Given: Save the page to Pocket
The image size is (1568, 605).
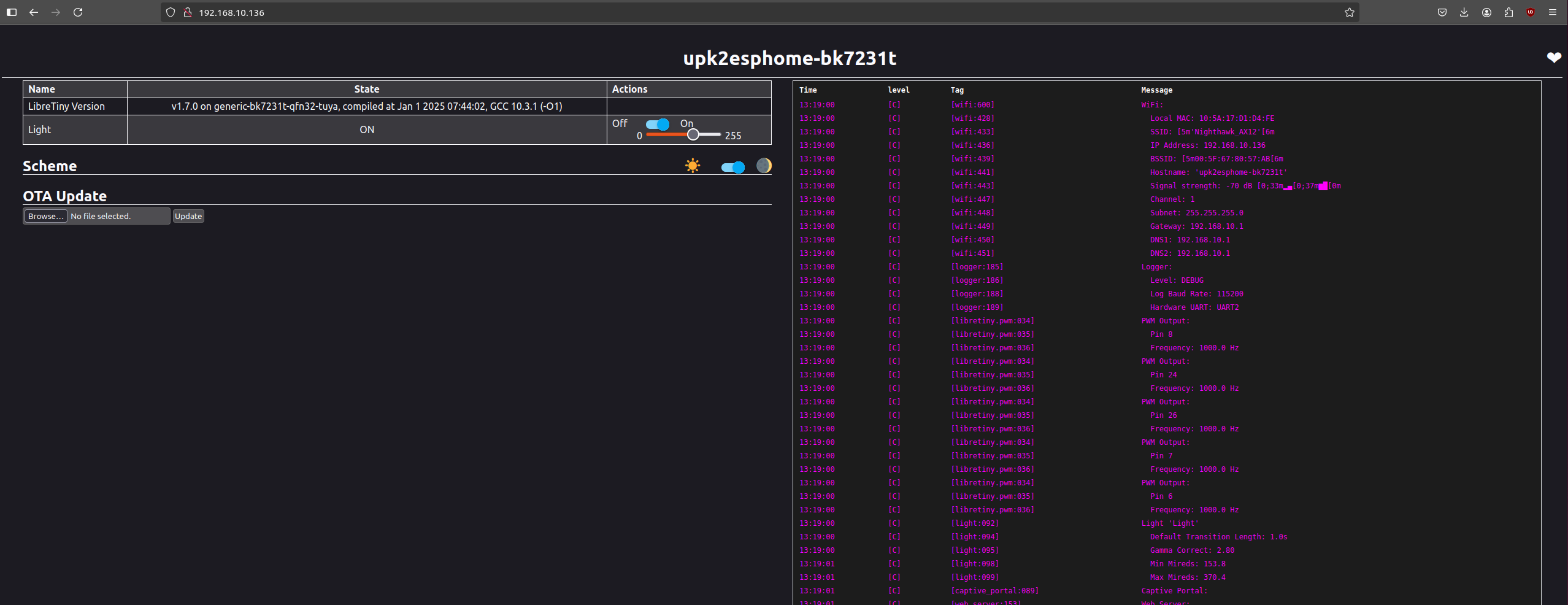Looking at the screenshot, I should [x=1442, y=12].
